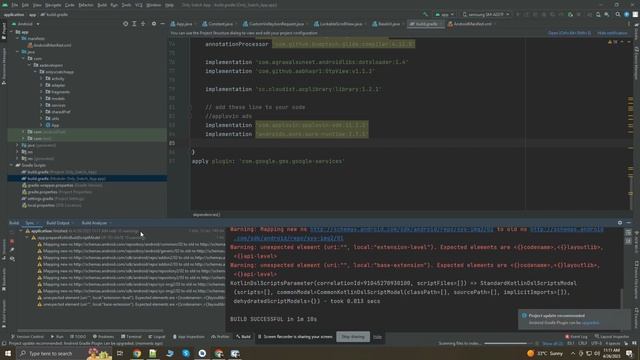The height and width of the screenshot is (360, 640).
Task: Select AndroidManifest.xml in project tree
Action: pyautogui.click(x=49, y=45)
